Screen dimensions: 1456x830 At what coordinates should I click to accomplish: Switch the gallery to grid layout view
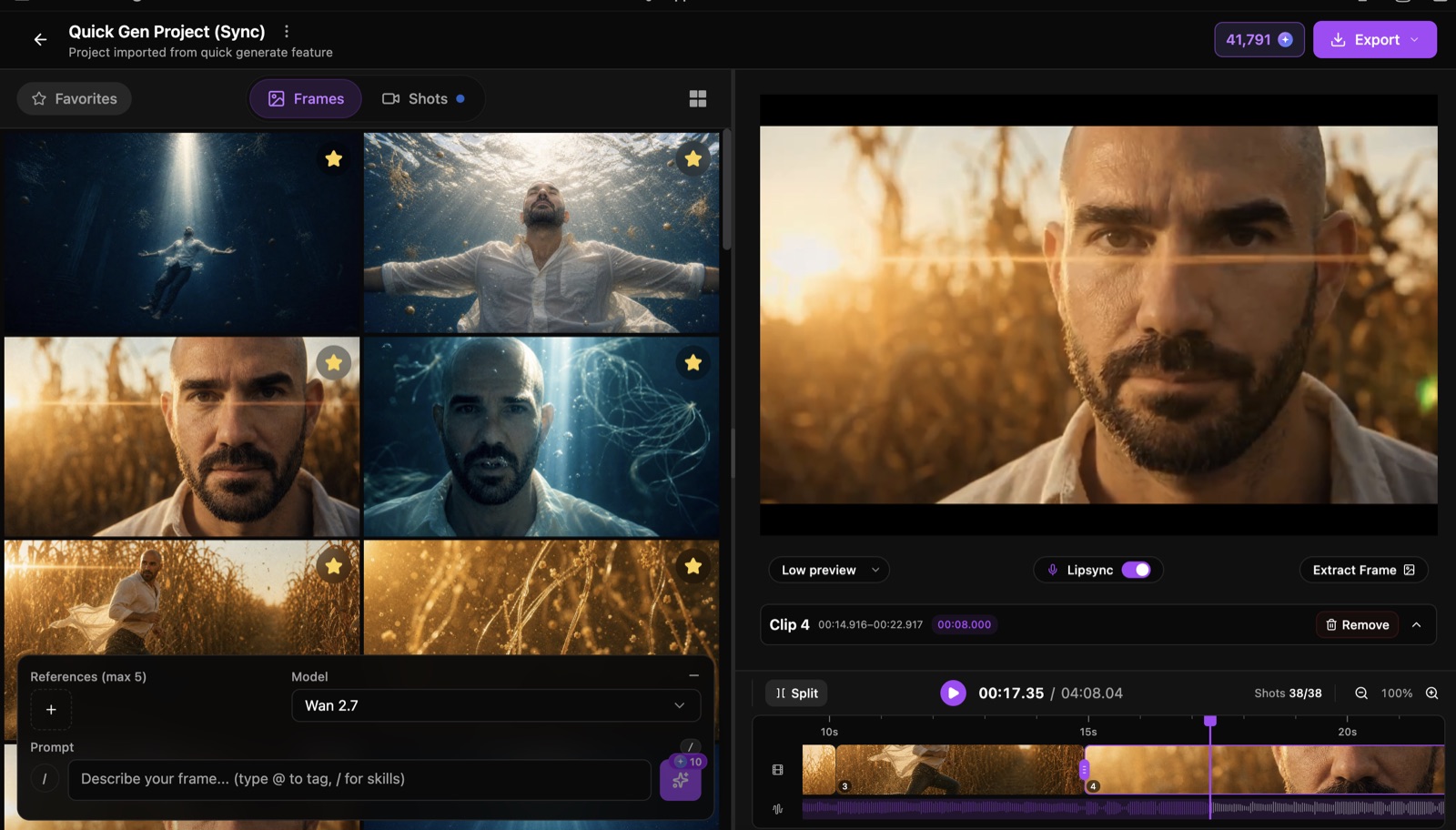pos(698,98)
